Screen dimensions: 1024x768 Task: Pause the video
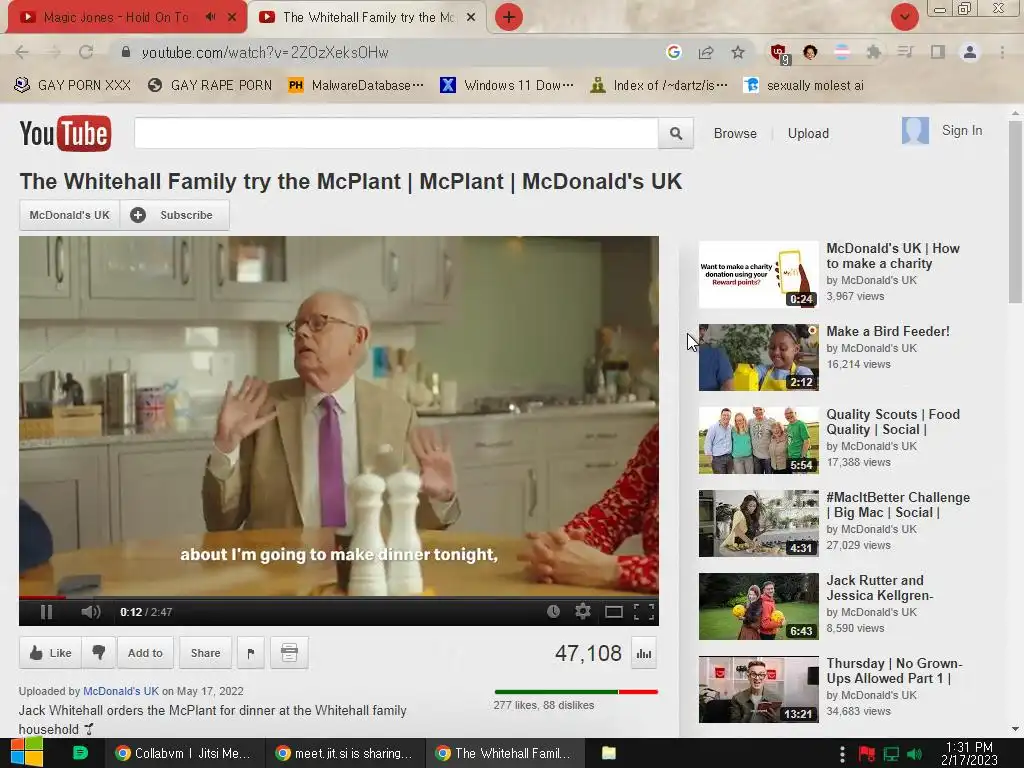point(46,612)
